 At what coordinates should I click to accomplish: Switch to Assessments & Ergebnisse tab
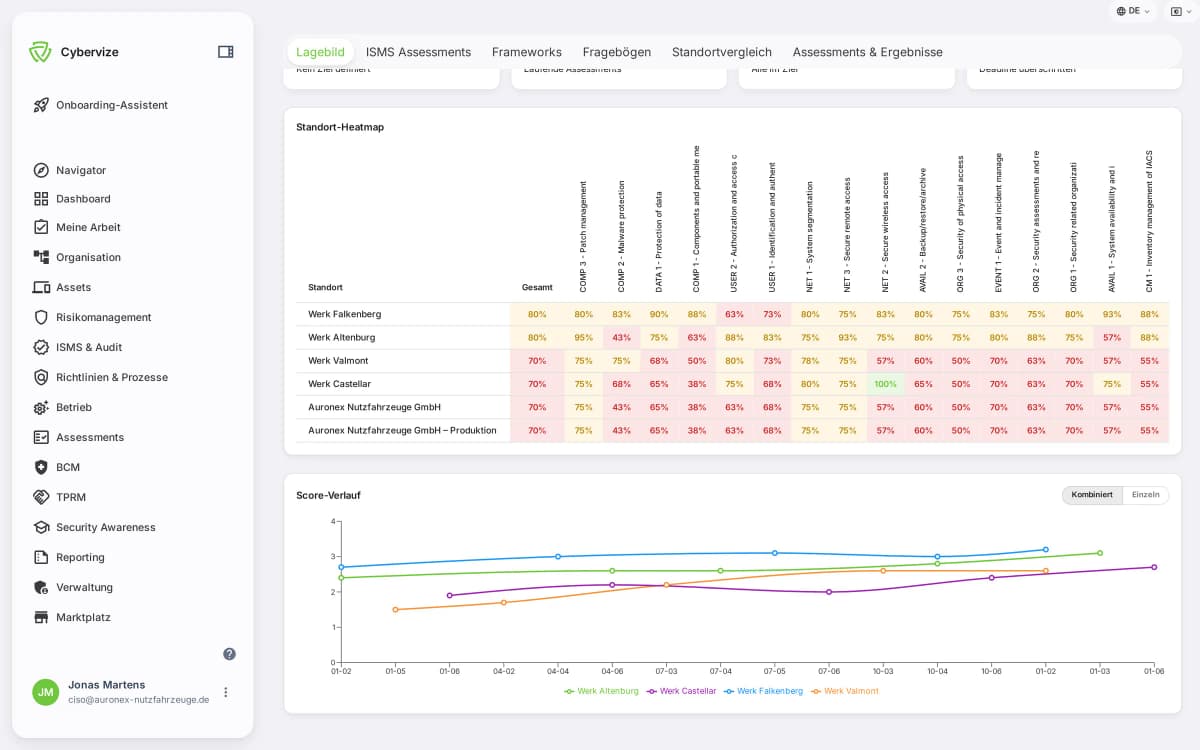tap(868, 52)
